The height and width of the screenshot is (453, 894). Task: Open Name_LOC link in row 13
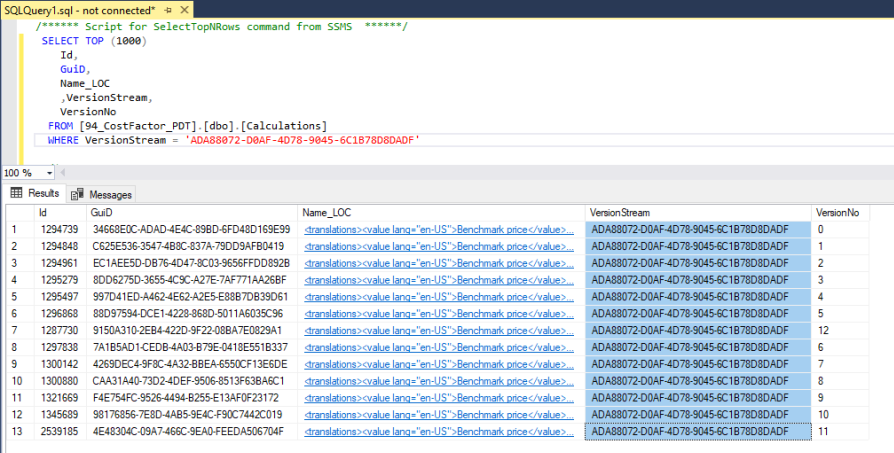click(x=439, y=431)
